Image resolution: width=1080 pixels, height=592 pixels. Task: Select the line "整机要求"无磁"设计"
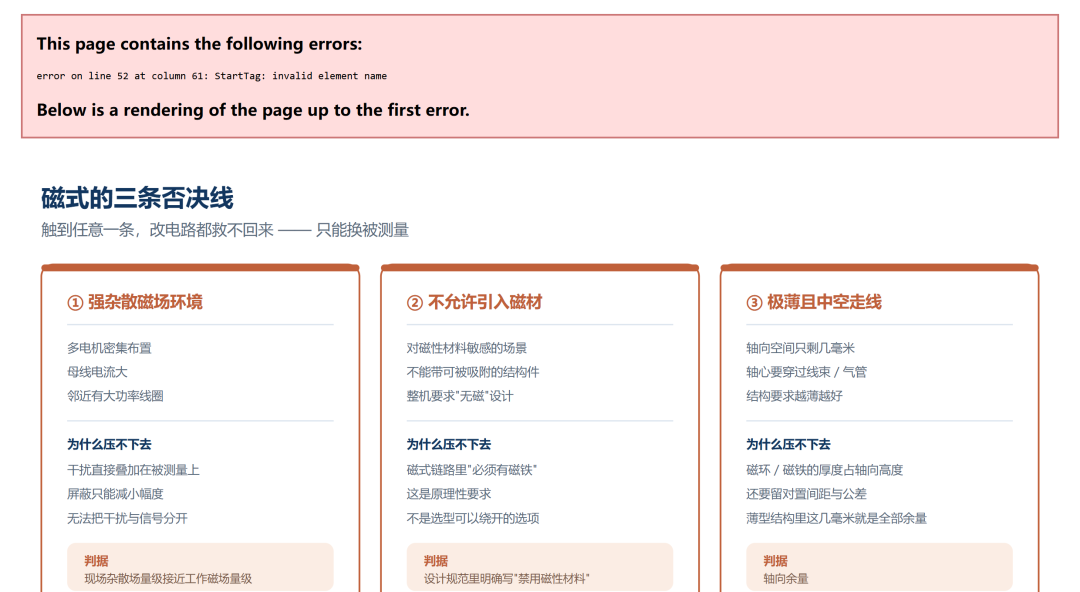tap(460, 396)
